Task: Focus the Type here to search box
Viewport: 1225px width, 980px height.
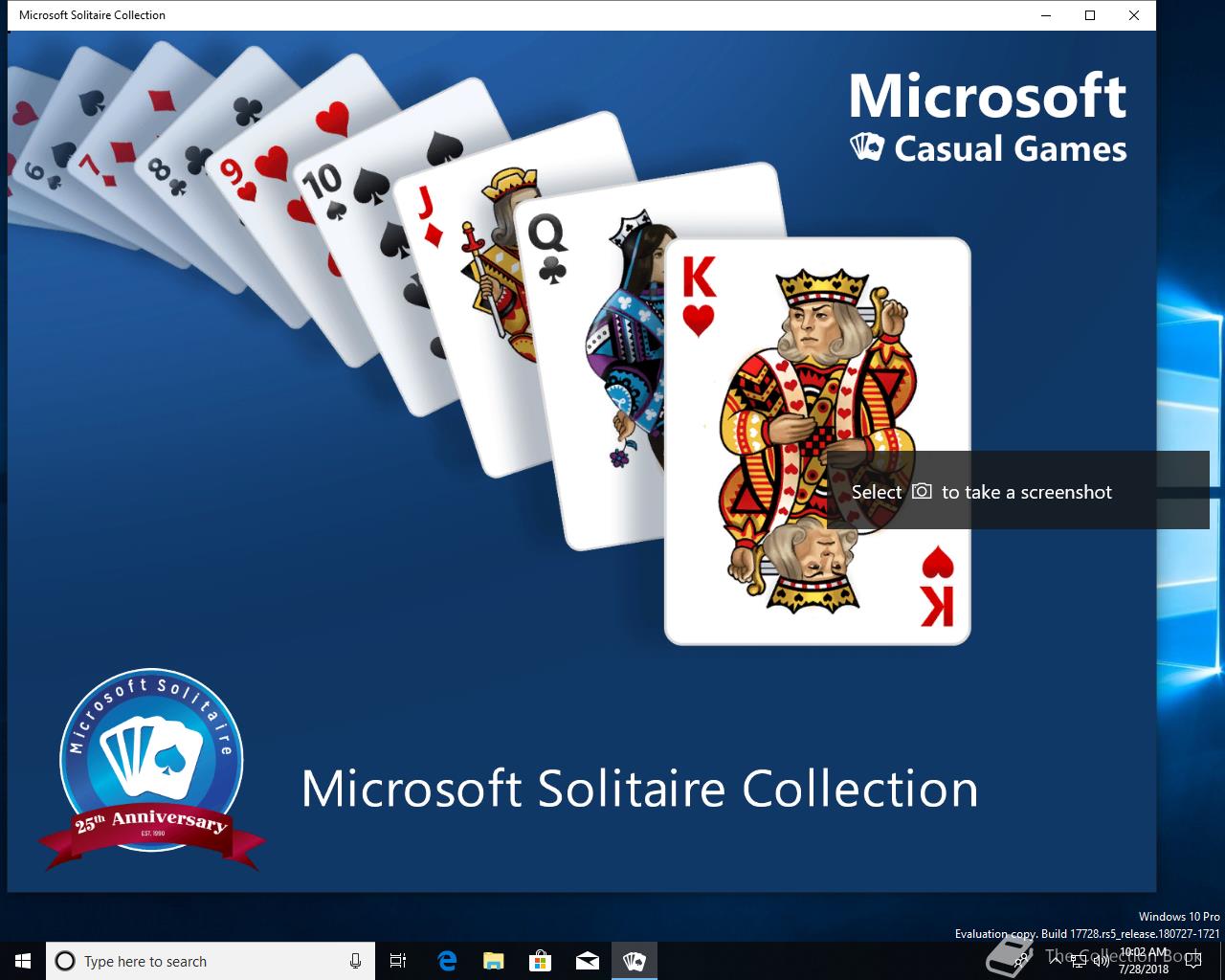Action: pos(210,961)
